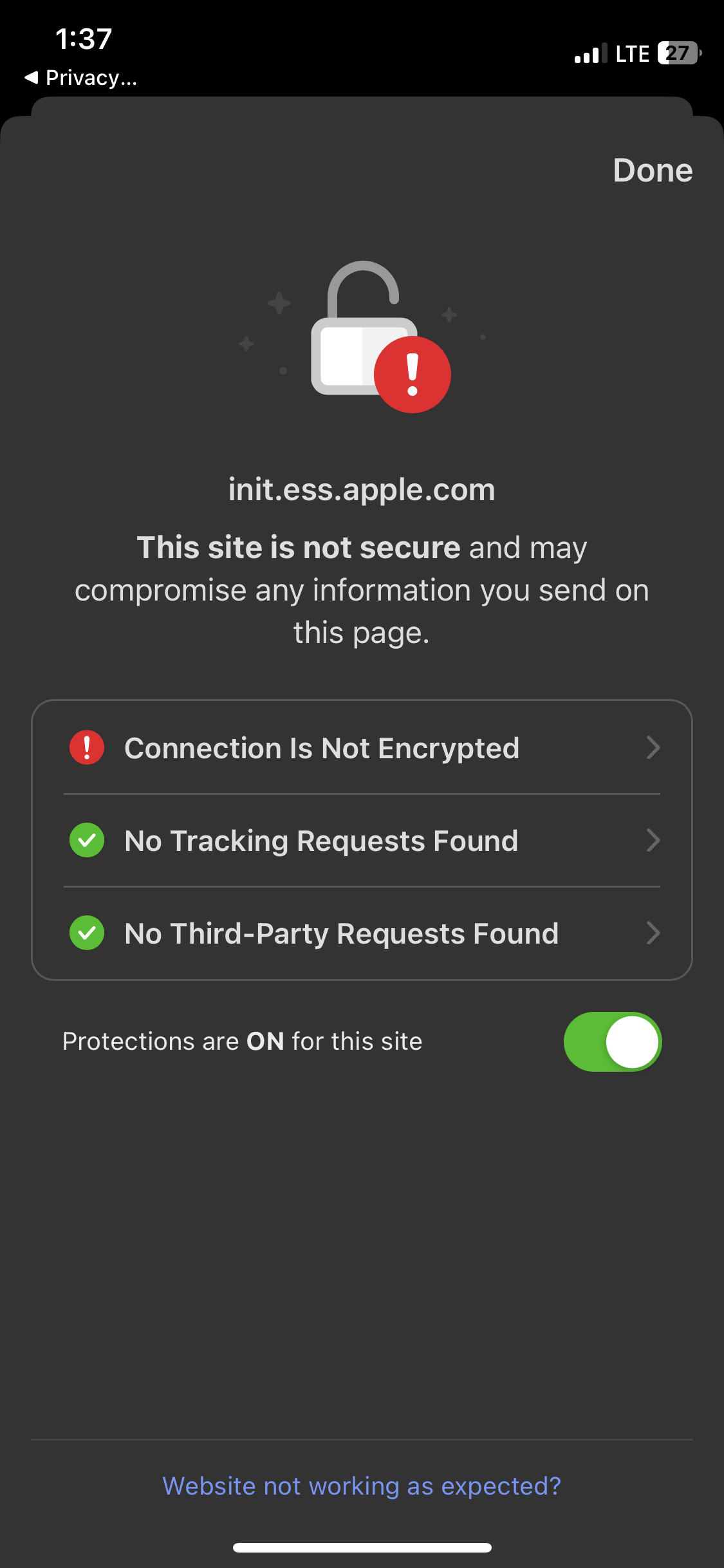Open No Tracking Requests Found details

pyautogui.click(x=362, y=840)
